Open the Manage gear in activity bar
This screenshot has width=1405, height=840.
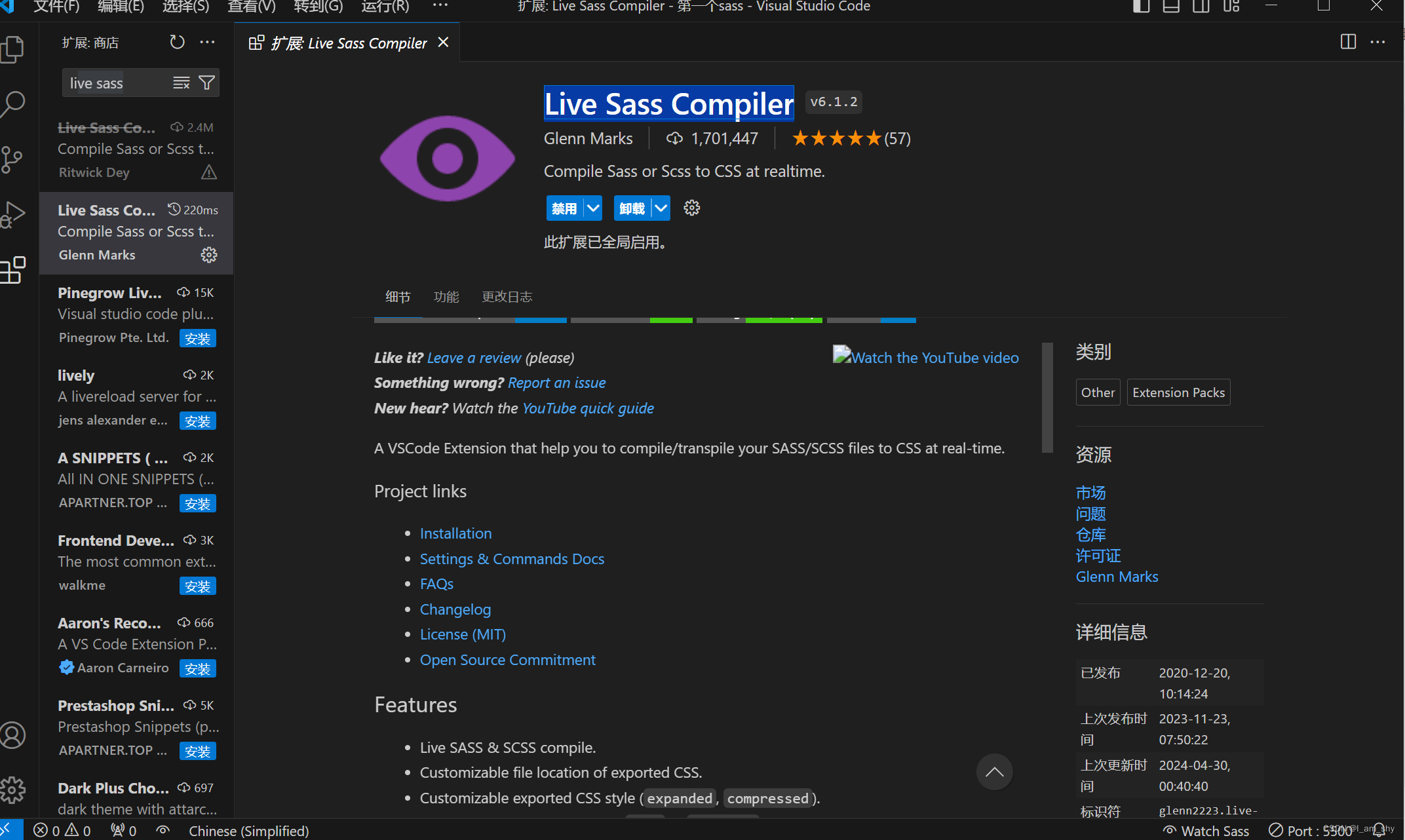pyautogui.click(x=12, y=790)
